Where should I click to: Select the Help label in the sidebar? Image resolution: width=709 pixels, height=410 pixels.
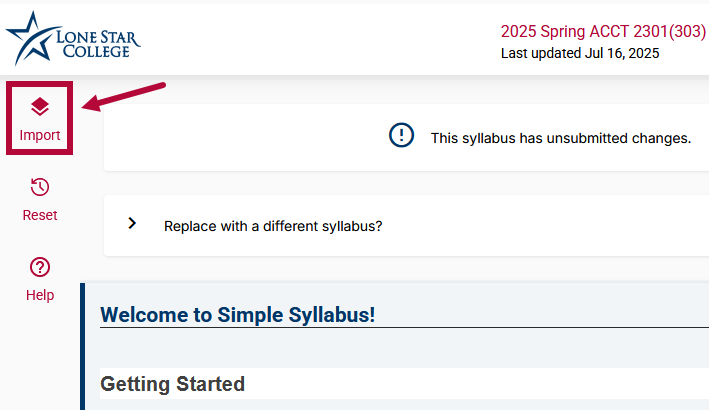[x=40, y=295]
